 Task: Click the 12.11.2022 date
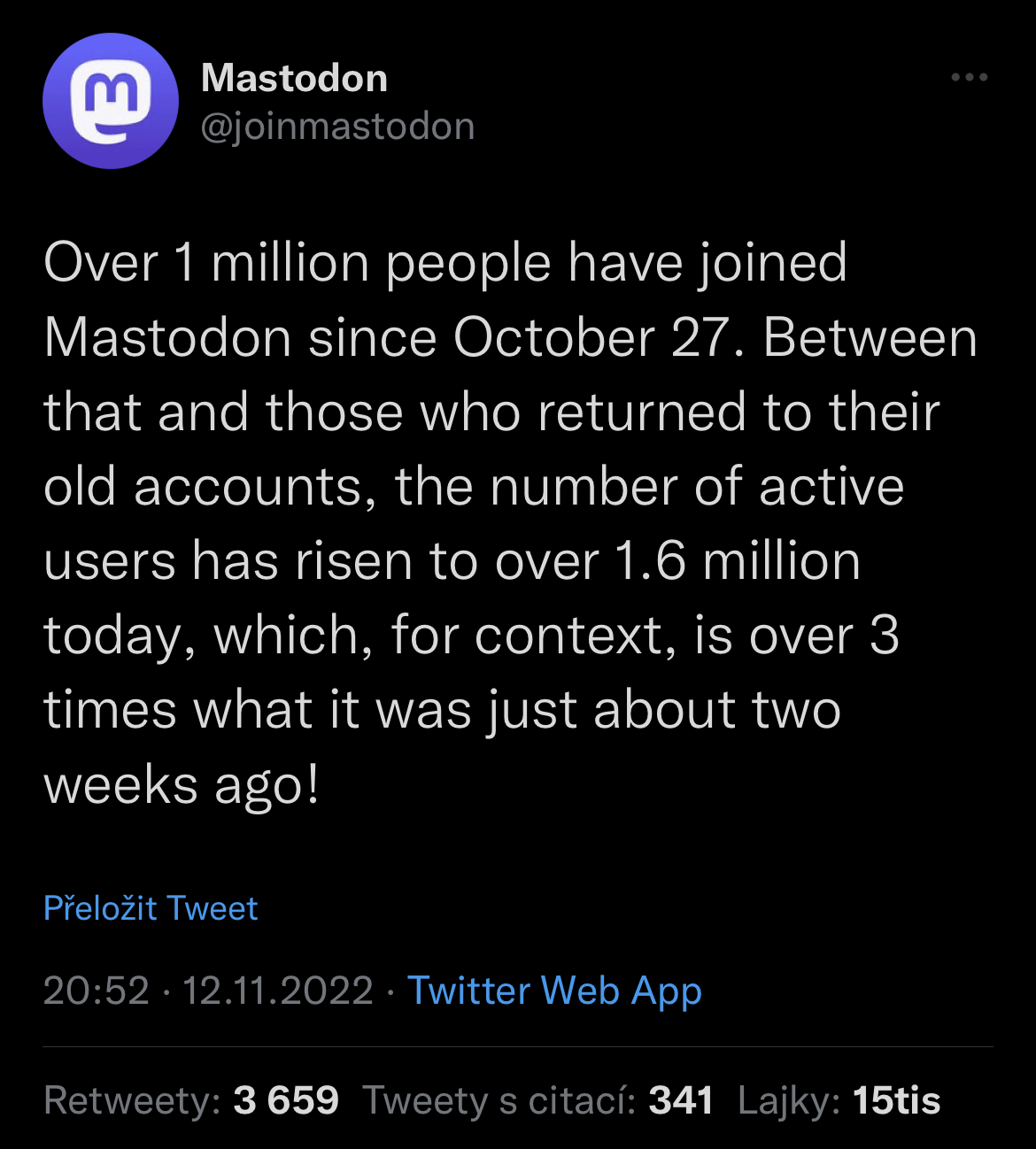tap(278, 991)
